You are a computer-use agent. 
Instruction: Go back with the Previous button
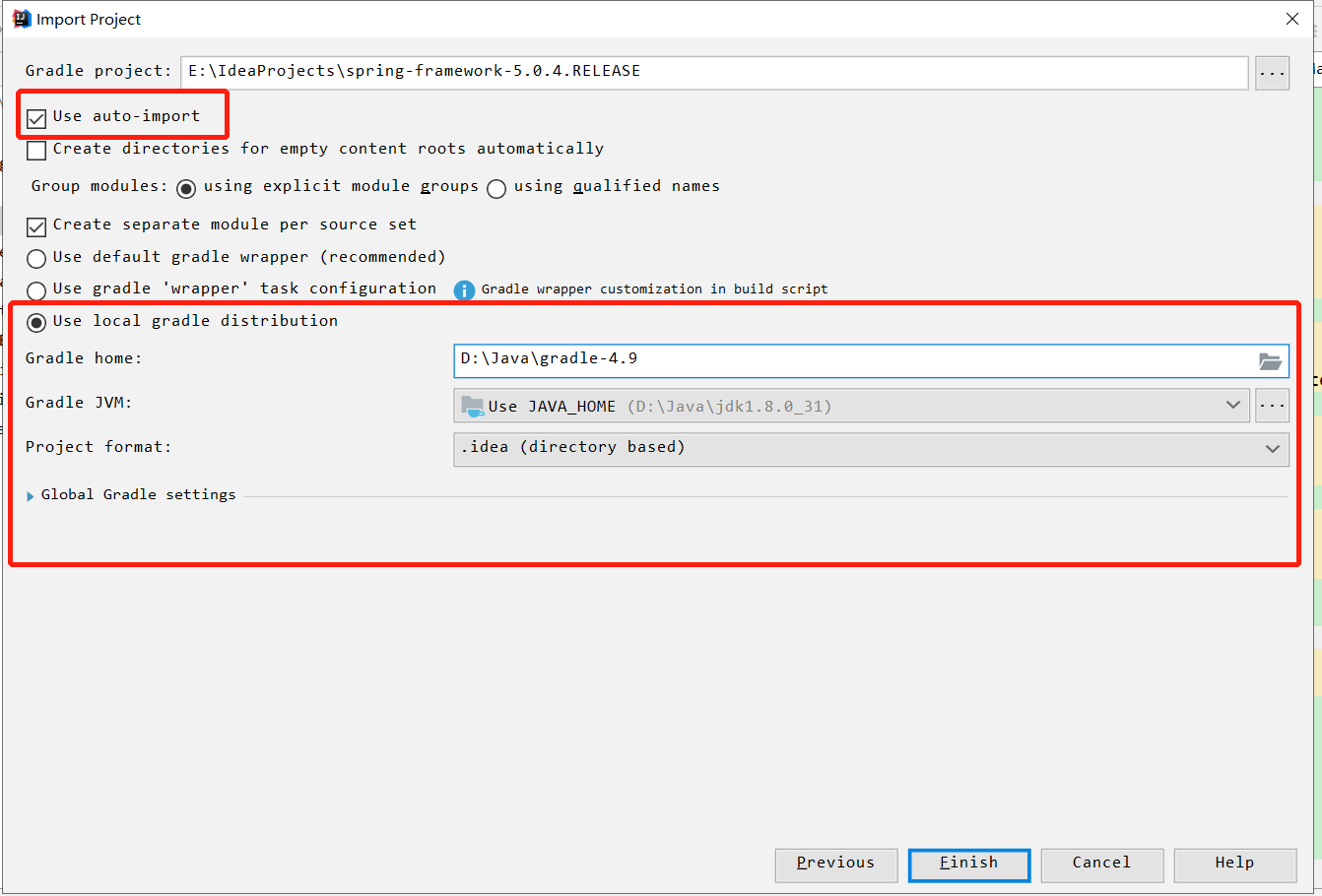836,864
